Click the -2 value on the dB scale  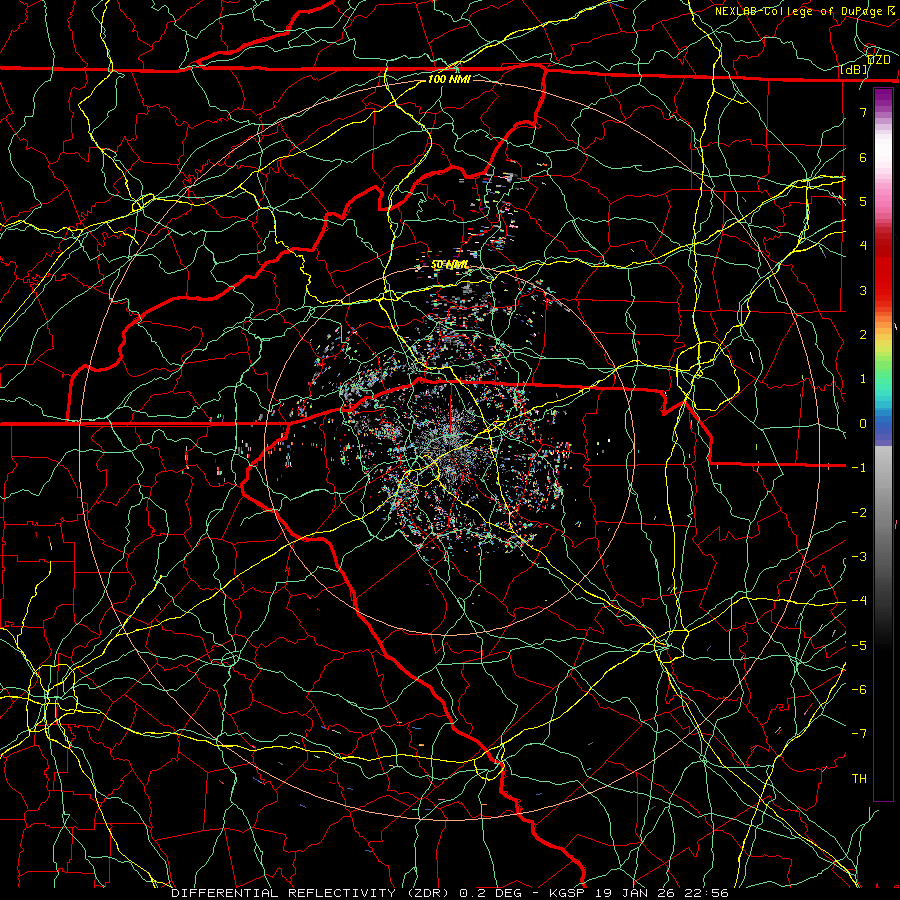pyautogui.click(x=859, y=513)
